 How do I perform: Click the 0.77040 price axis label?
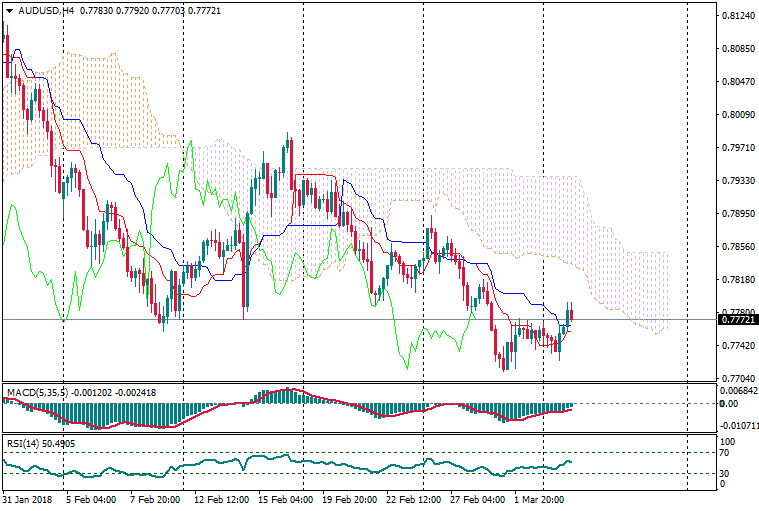pos(737,379)
